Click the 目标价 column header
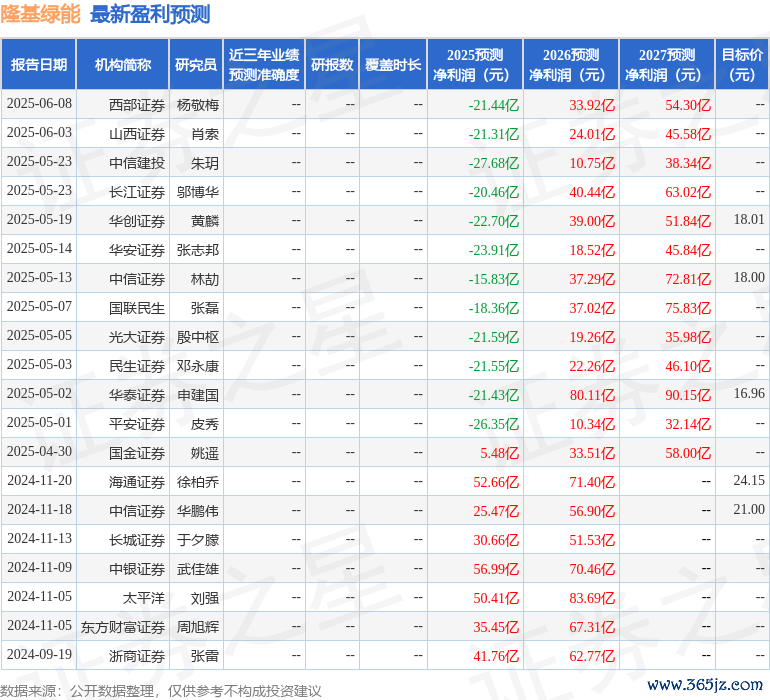Viewport: 770px width, 700px height. pos(742,65)
